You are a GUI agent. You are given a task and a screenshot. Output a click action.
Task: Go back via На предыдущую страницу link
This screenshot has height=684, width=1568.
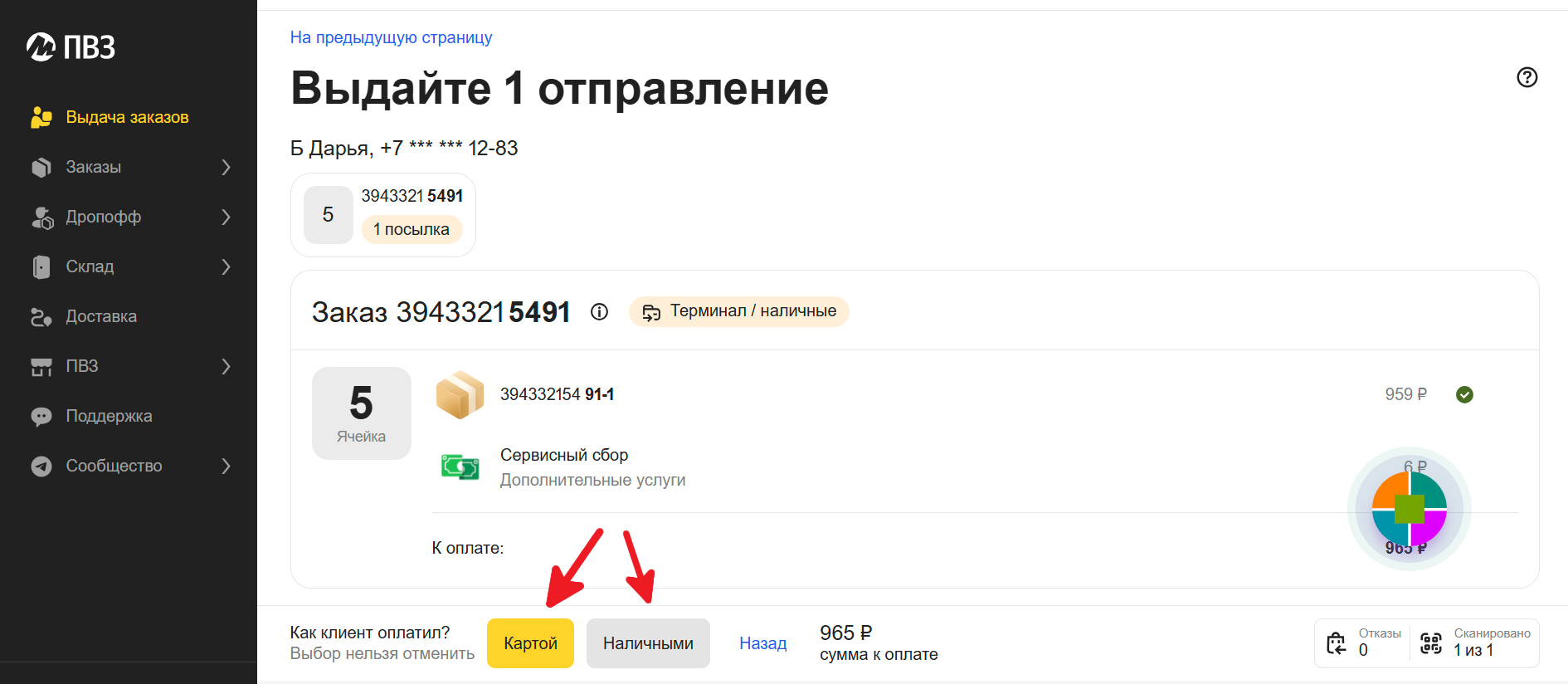coord(391,37)
